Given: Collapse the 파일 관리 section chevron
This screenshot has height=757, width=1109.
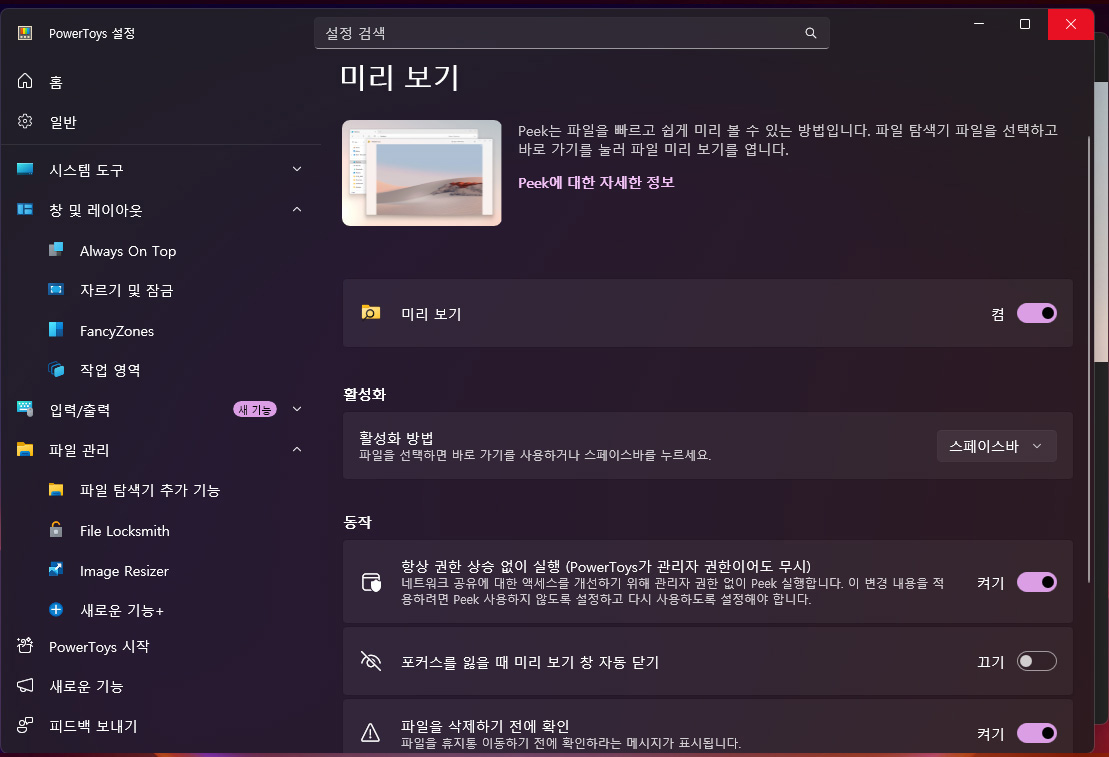Looking at the screenshot, I should (297, 449).
